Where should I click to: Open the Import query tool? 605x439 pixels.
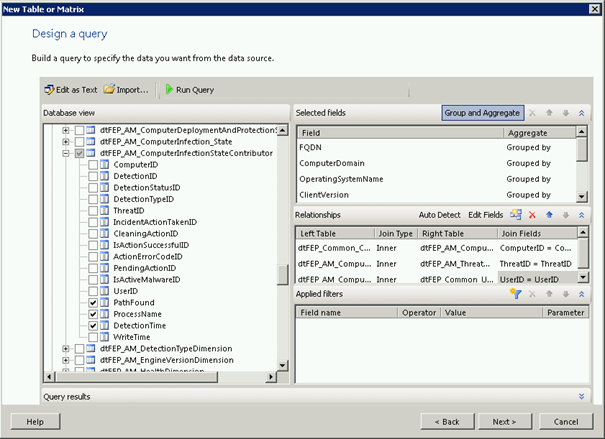pyautogui.click(x=125, y=89)
